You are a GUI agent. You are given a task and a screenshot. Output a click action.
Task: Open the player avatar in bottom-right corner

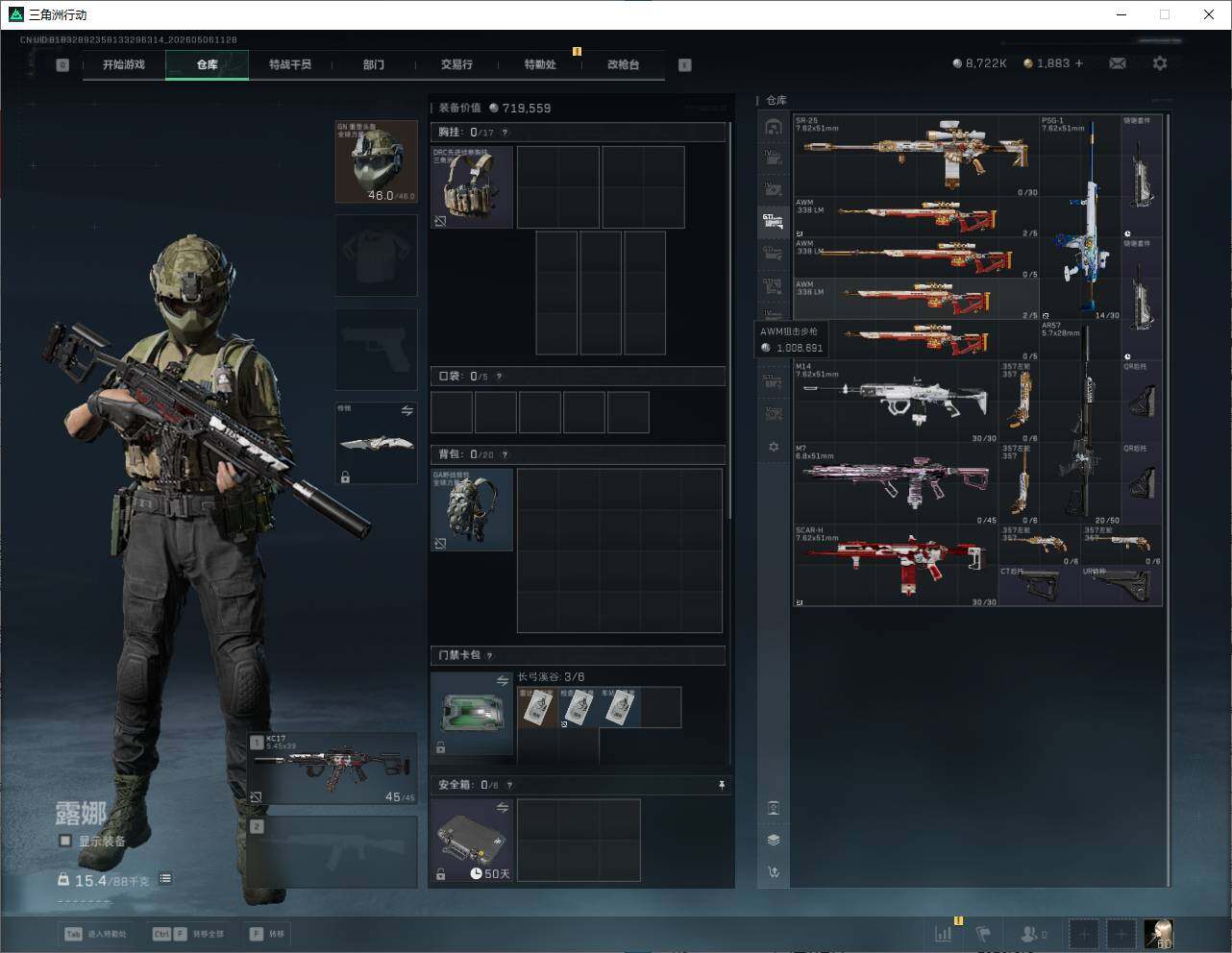pos(1158,933)
